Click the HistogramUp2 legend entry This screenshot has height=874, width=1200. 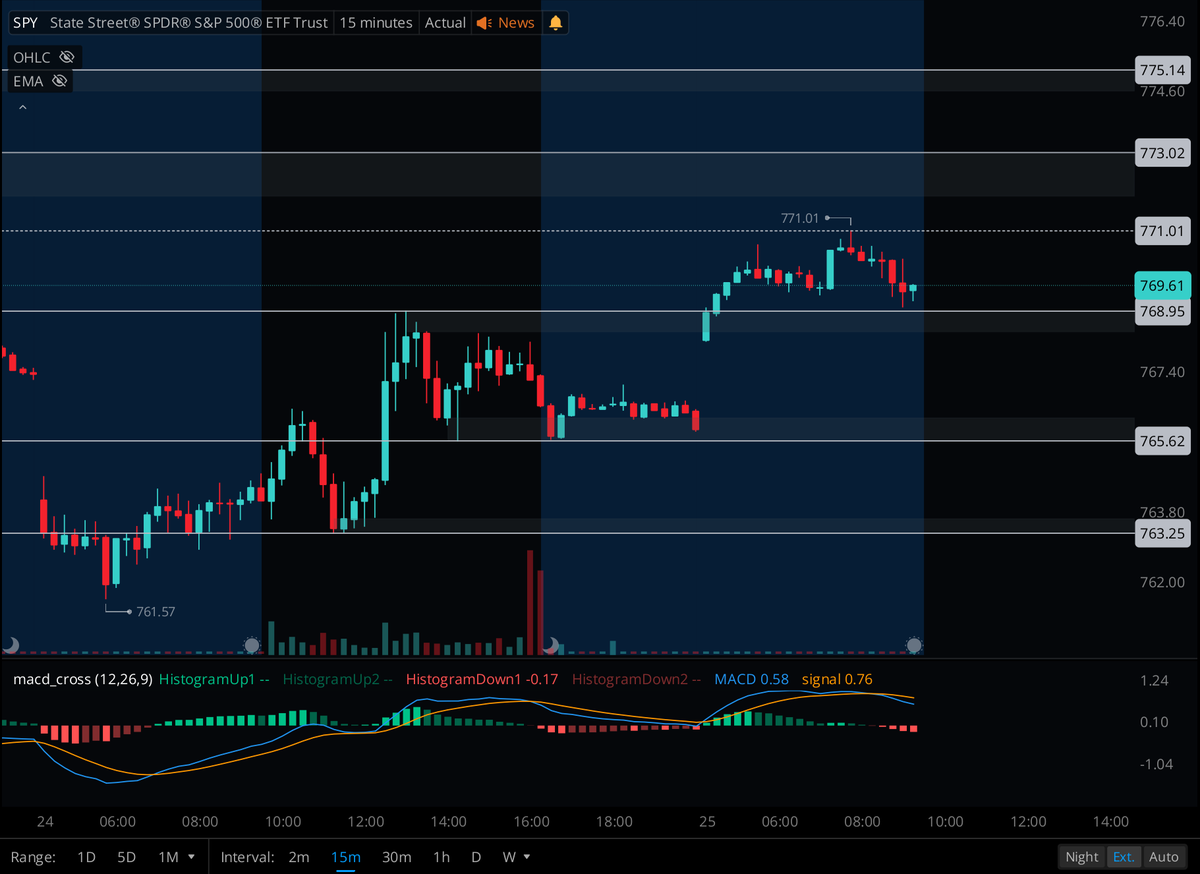point(338,679)
